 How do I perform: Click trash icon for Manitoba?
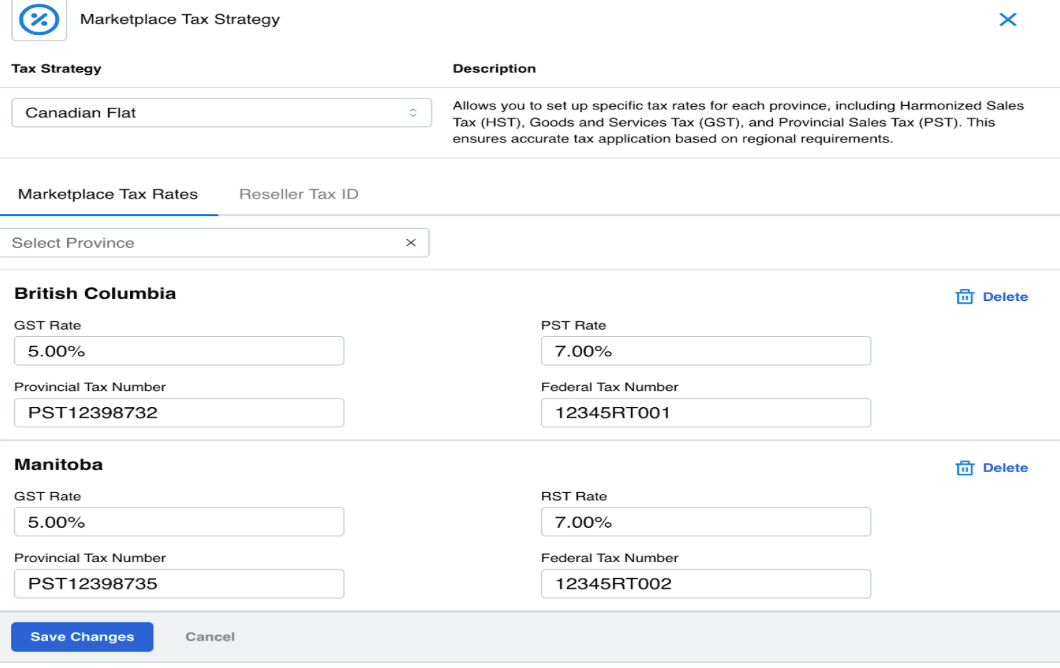(965, 468)
